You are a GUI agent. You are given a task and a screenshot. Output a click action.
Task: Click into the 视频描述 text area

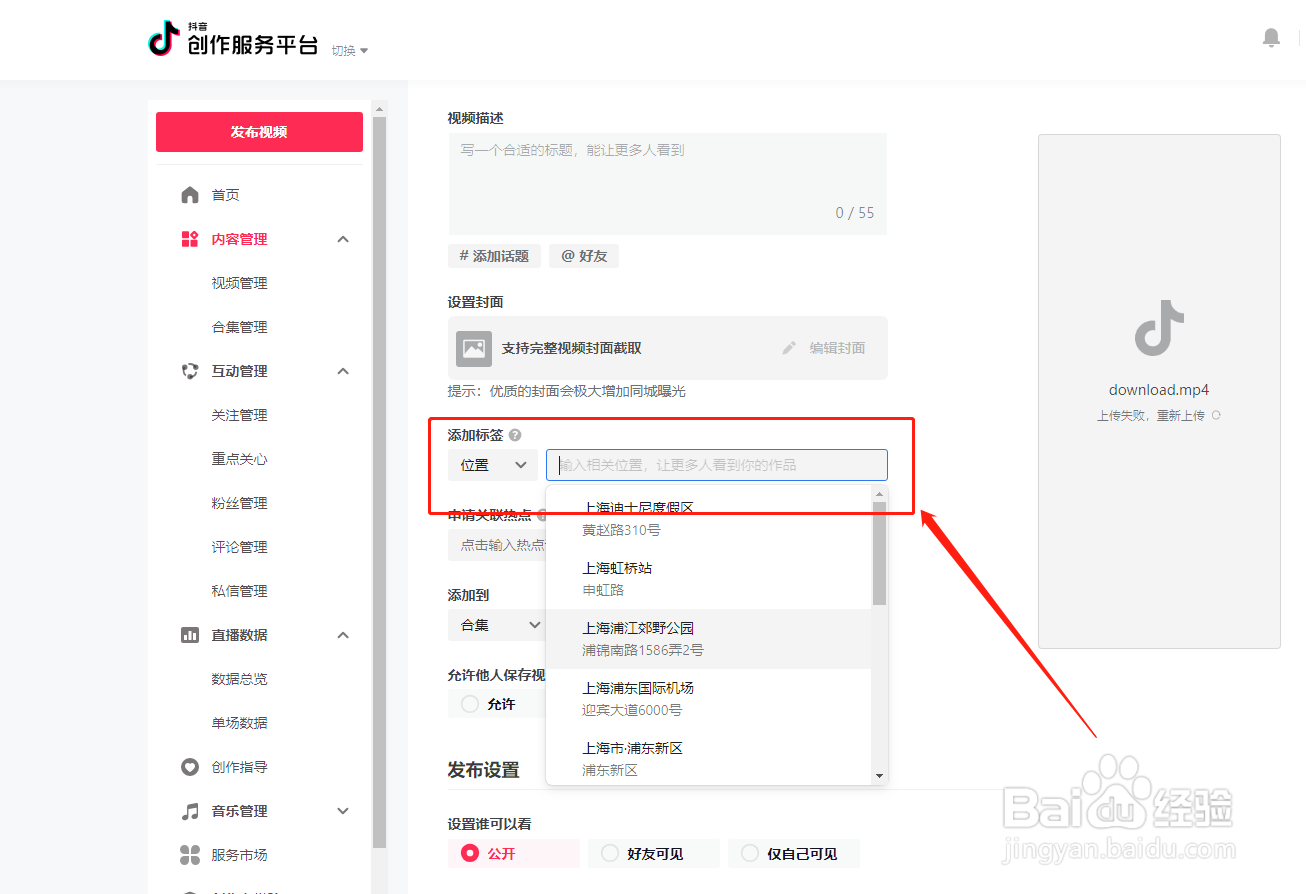[667, 184]
